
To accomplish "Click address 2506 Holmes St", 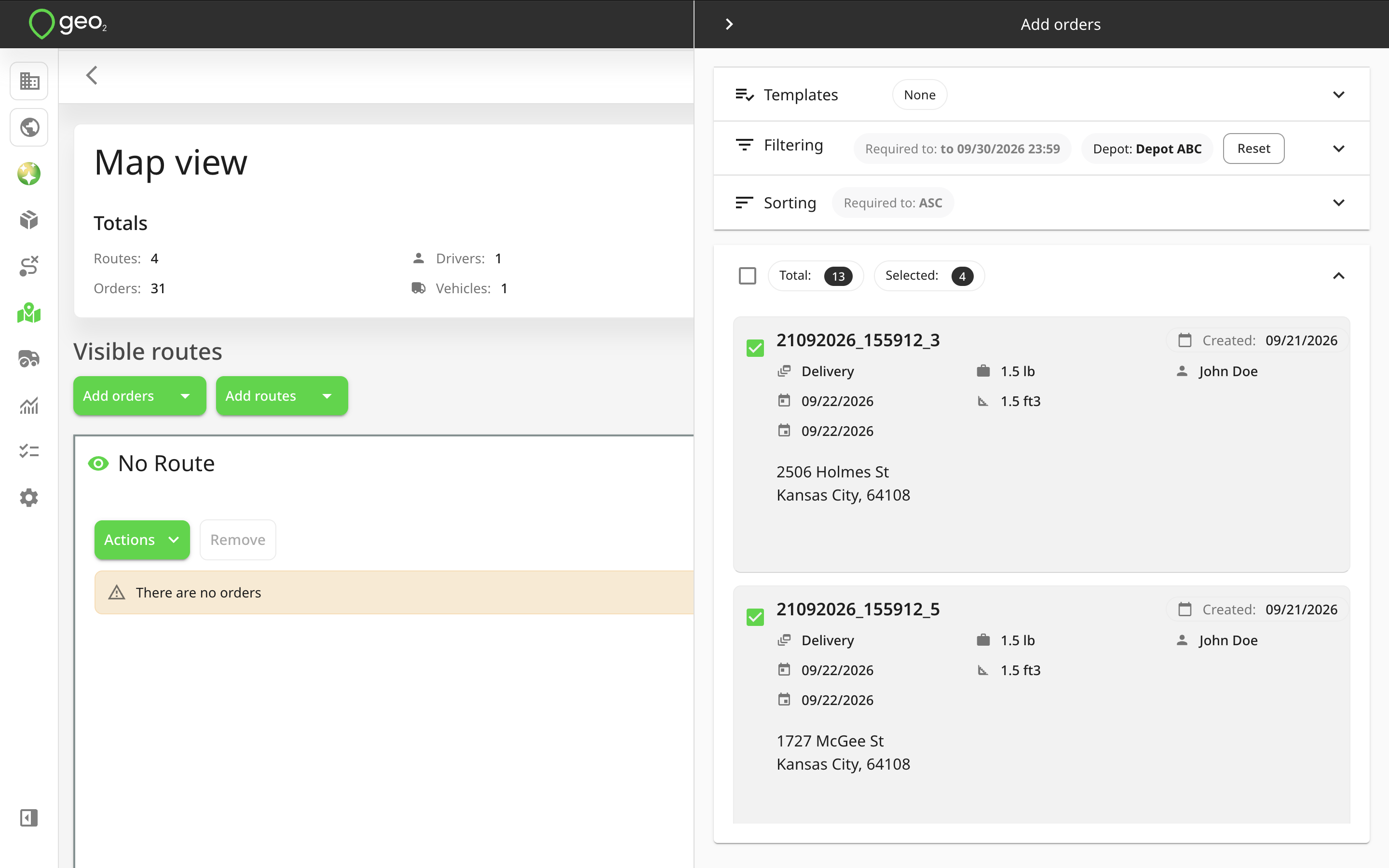I will pos(832,472).
